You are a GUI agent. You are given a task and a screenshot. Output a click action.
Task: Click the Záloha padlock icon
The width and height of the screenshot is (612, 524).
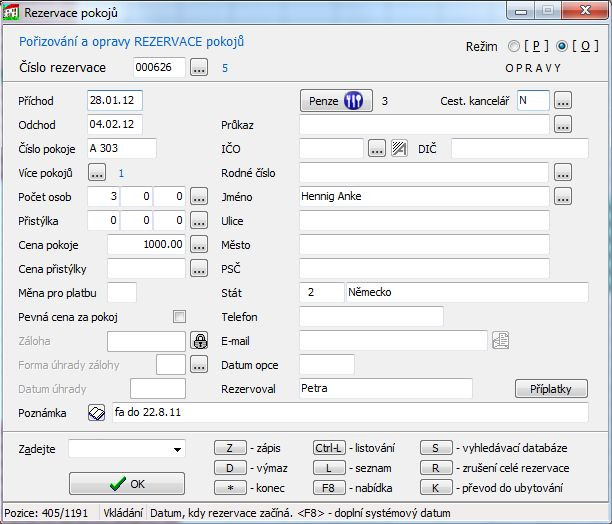tap(199, 341)
